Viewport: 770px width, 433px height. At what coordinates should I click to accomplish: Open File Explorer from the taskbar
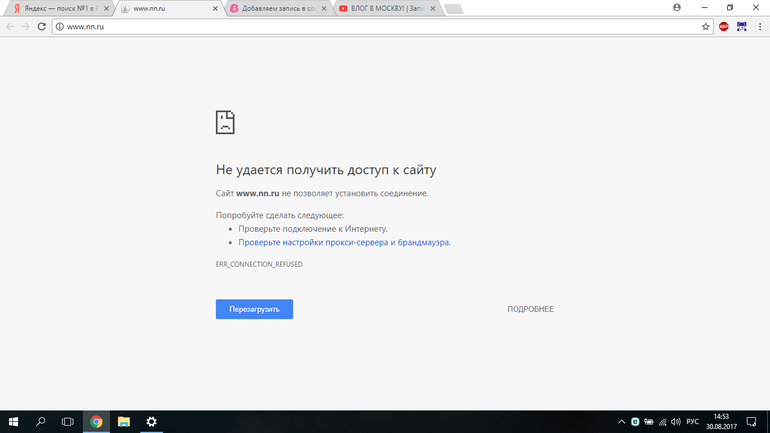pyautogui.click(x=124, y=421)
